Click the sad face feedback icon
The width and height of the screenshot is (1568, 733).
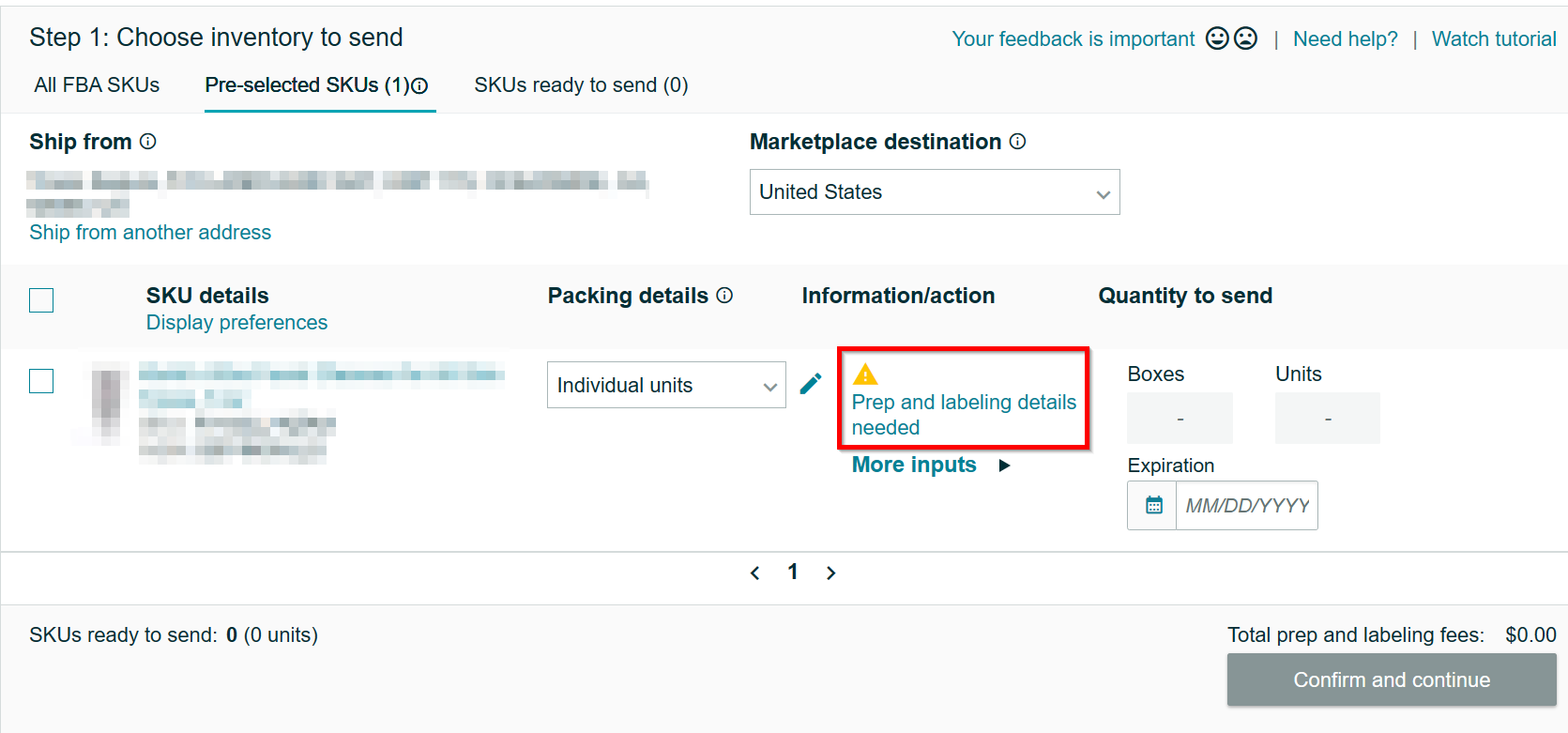pos(1245,38)
